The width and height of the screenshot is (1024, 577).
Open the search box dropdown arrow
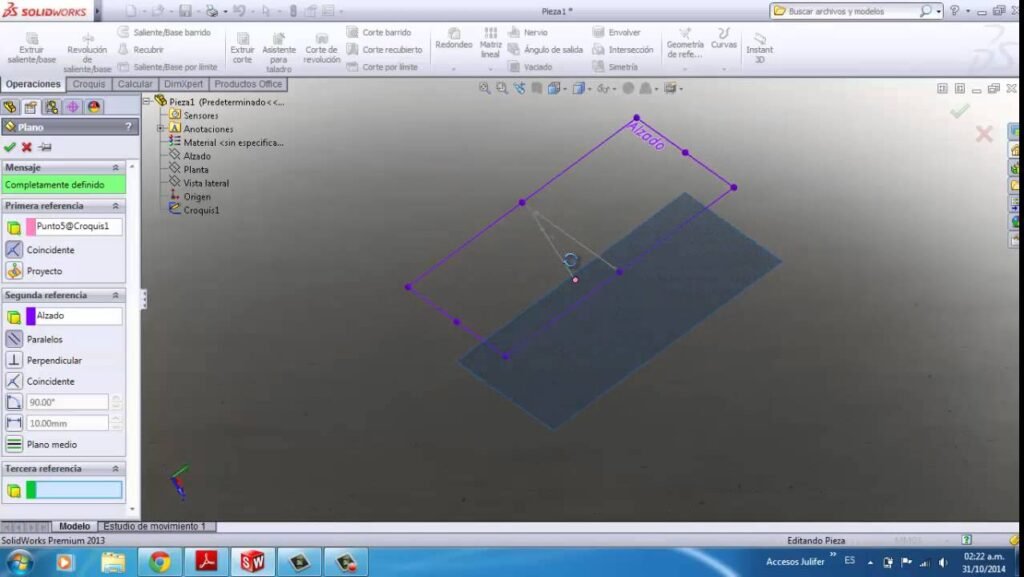pos(938,11)
